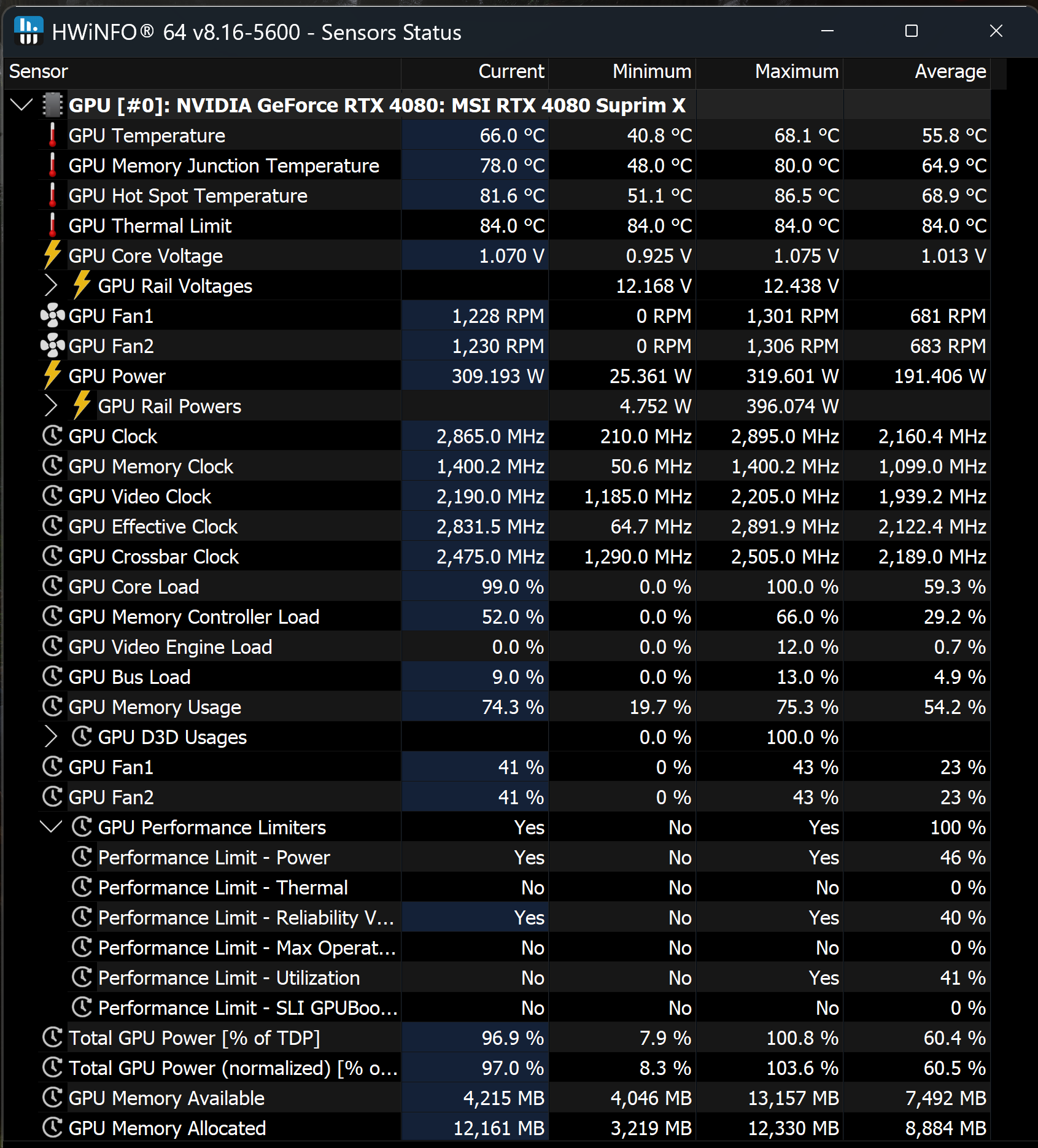The width and height of the screenshot is (1038, 1148).
Task: Click clock icon of GPU Bus Load row
Action: 53,677
